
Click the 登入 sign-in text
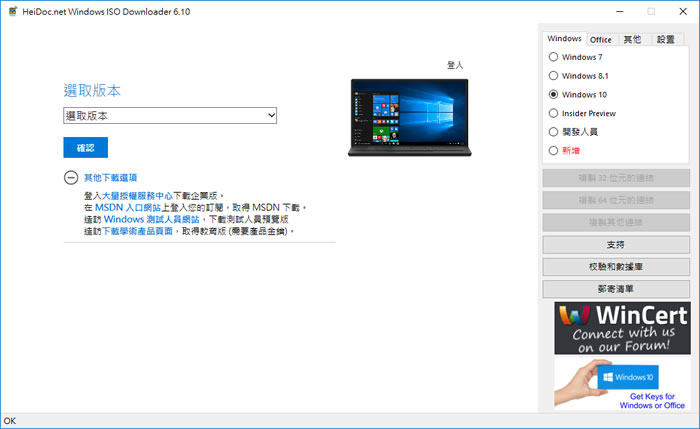click(x=455, y=65)
